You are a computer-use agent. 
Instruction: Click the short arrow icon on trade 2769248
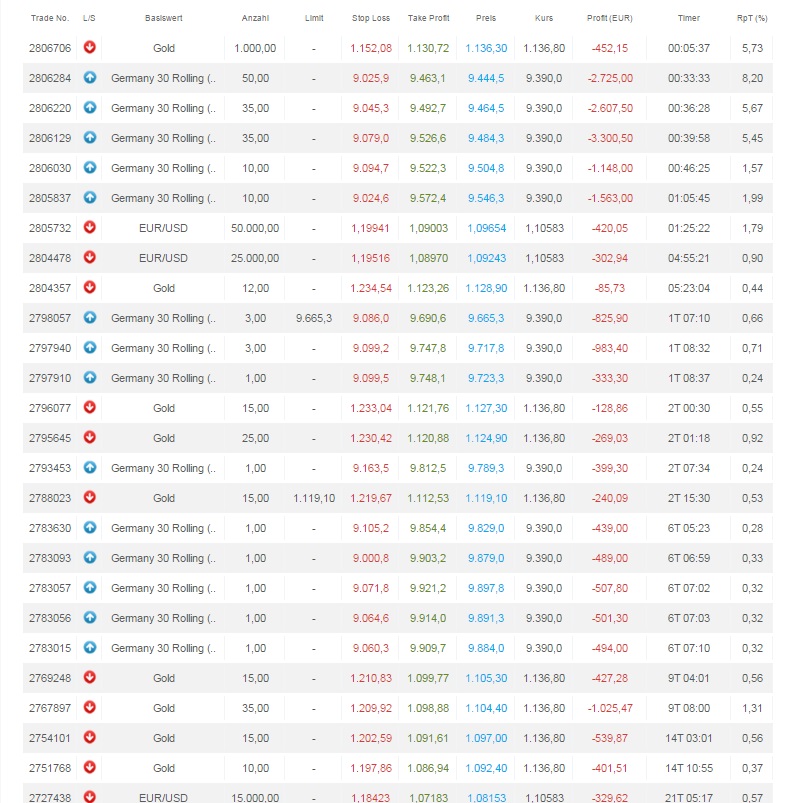[89, 677]
